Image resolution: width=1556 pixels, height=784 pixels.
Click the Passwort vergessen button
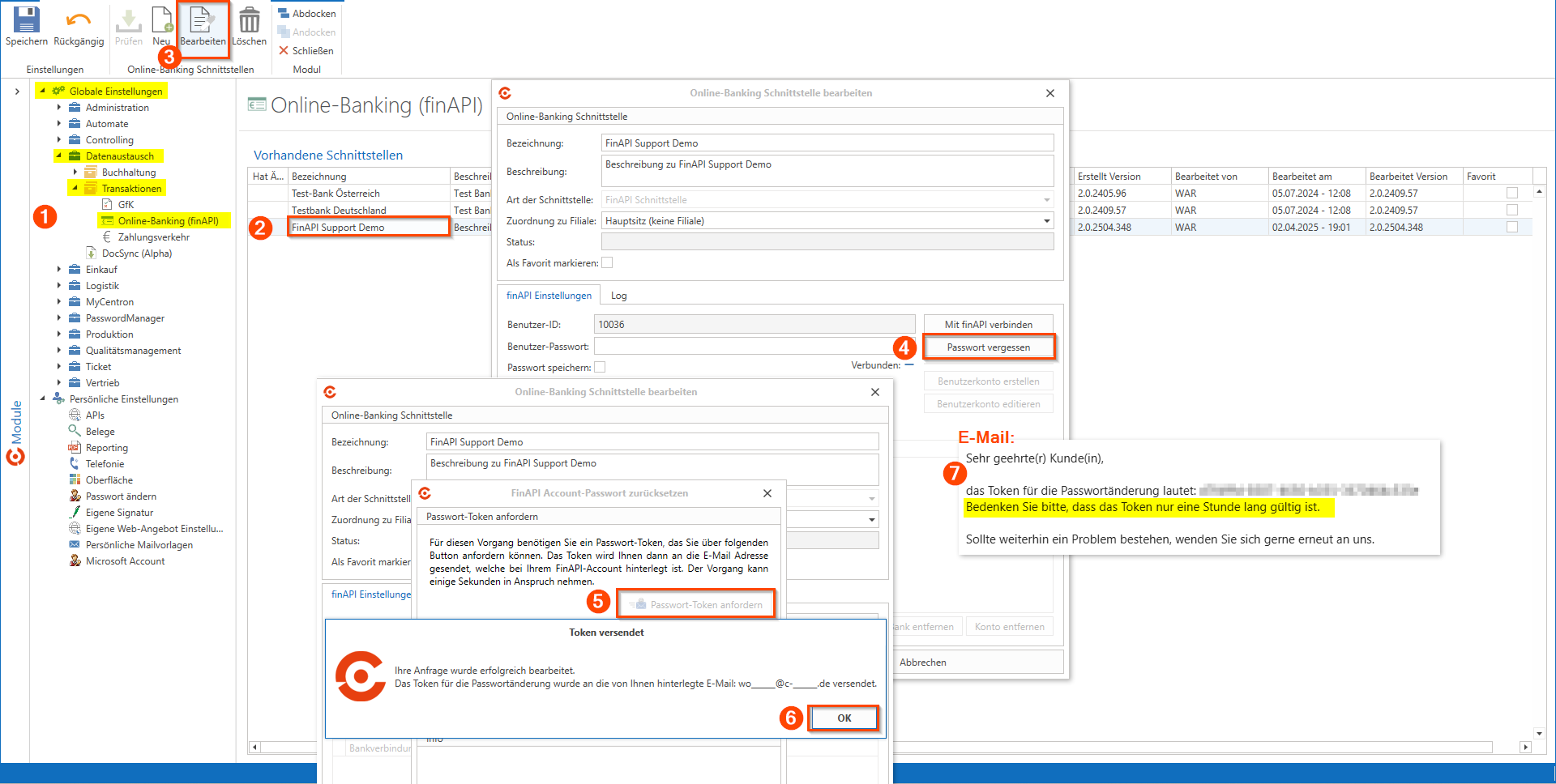[x=988, y=347]
